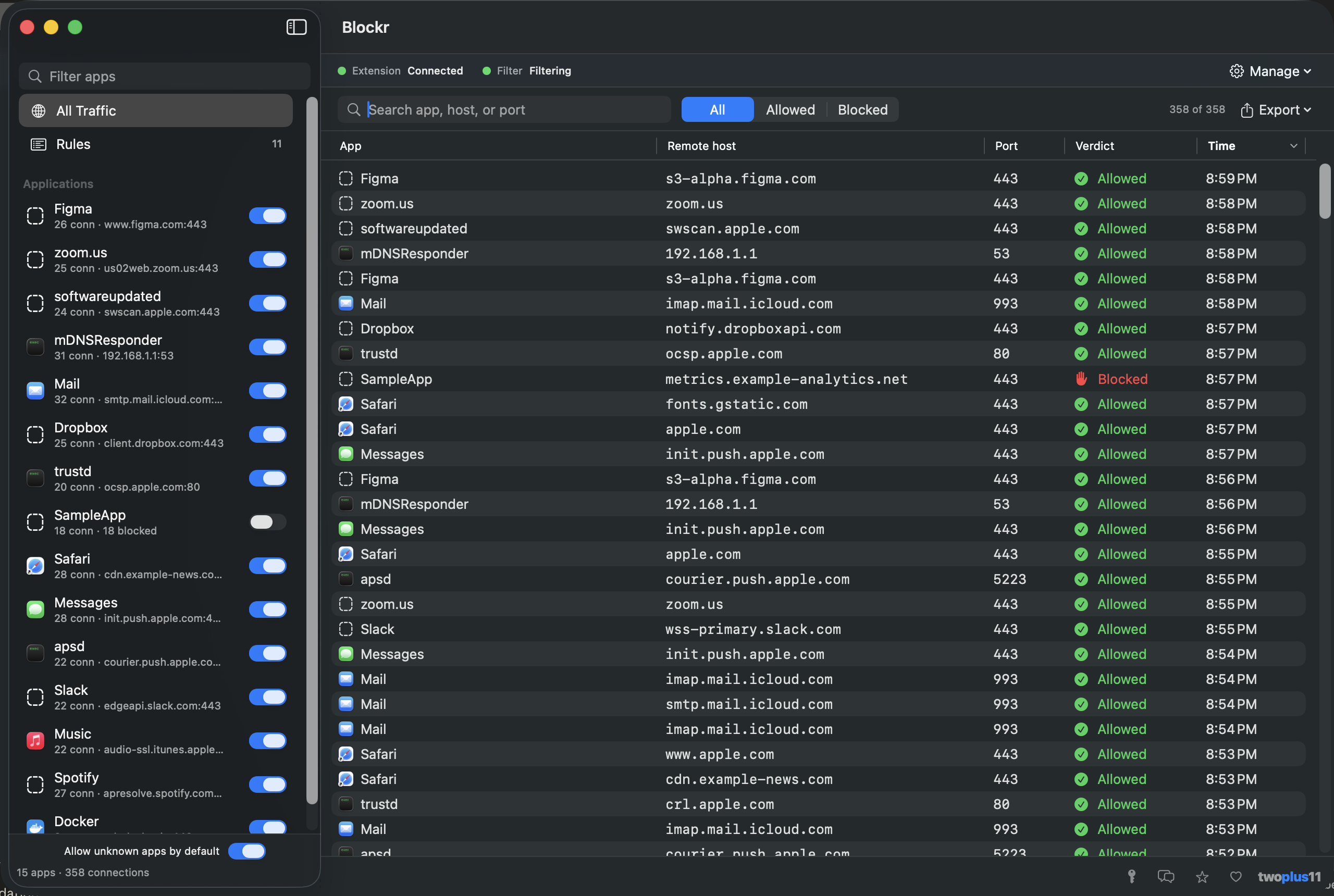
Task: Click the Figma placeholder icon in sidebar
Action: pyautogui.click(x=35, y=216)
